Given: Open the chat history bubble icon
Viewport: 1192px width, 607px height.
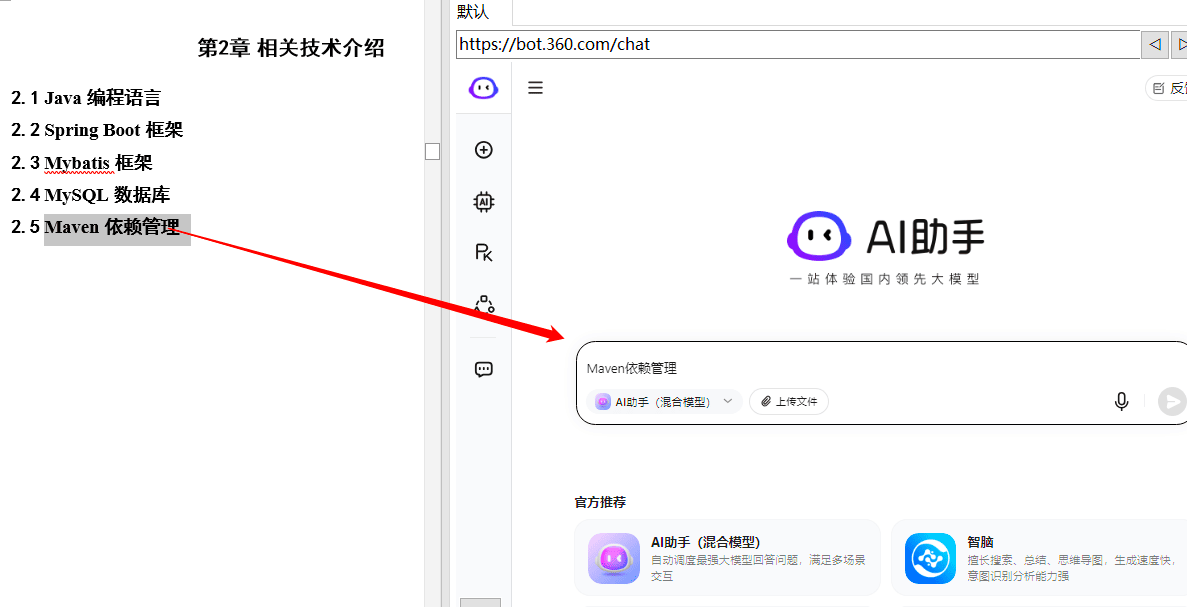Looking at the screenshot, I should [x=483, y=370].
